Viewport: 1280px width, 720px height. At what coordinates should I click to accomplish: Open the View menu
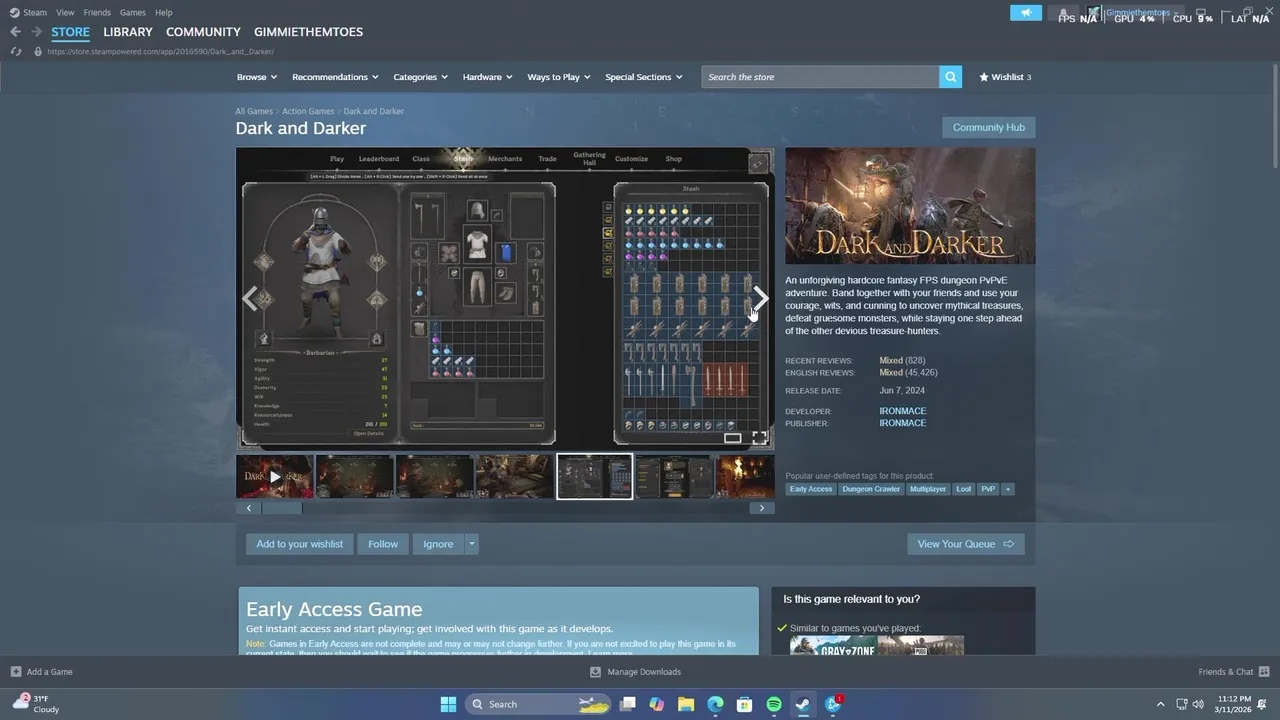tap(65, 12)
